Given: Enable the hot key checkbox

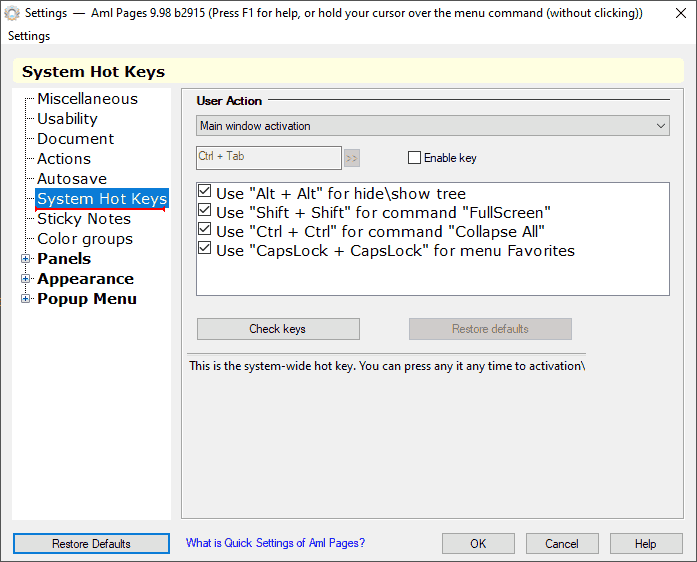Looking at the screenshot, I should coord(414,158).
